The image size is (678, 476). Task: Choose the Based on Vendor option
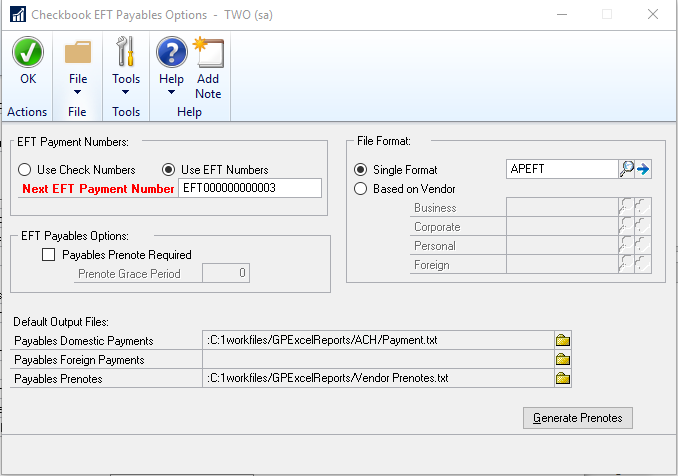pyautogui.click(x=361, y=188)
